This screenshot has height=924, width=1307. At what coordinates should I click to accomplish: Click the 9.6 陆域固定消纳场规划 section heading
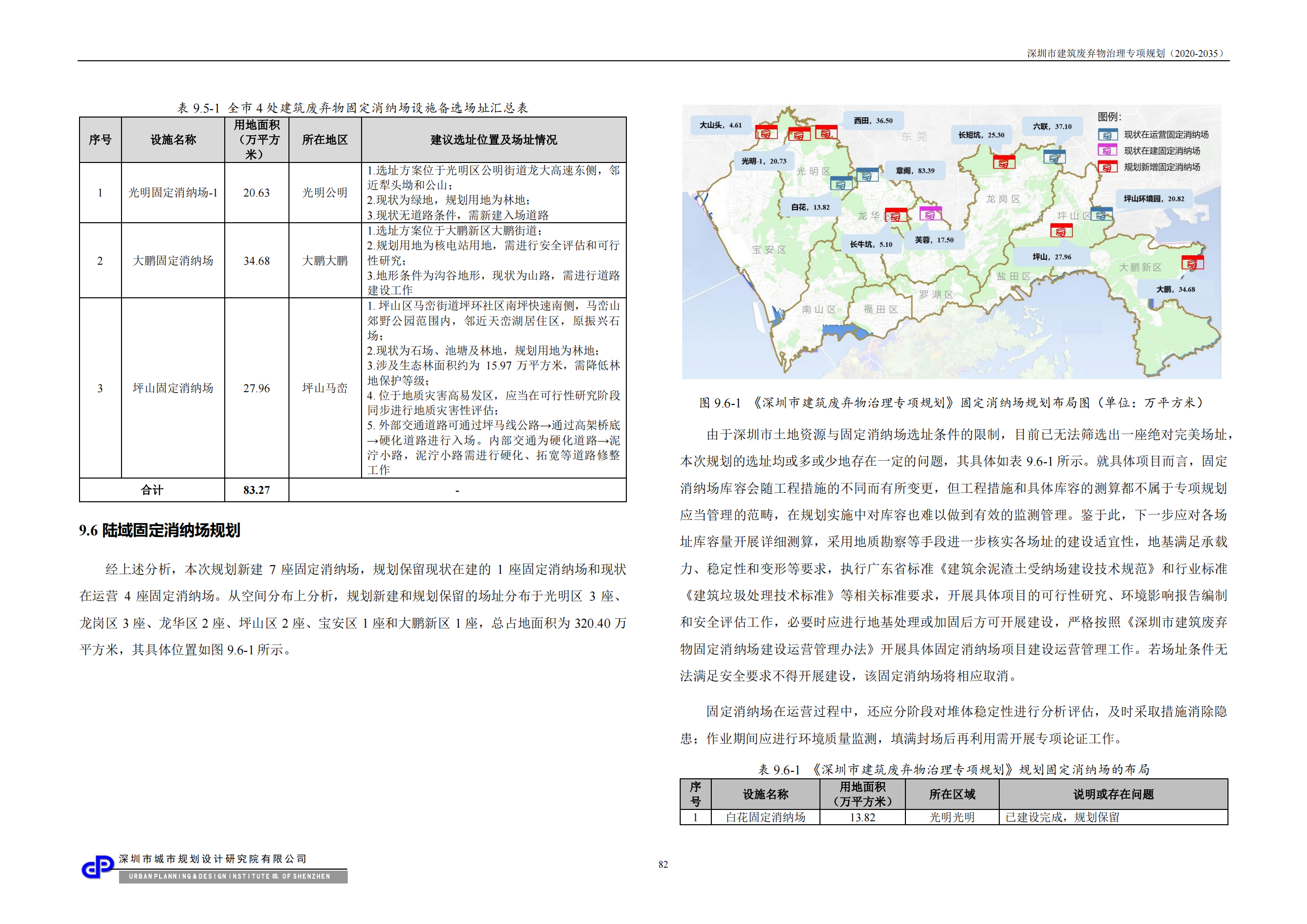(x=160, y=530)
